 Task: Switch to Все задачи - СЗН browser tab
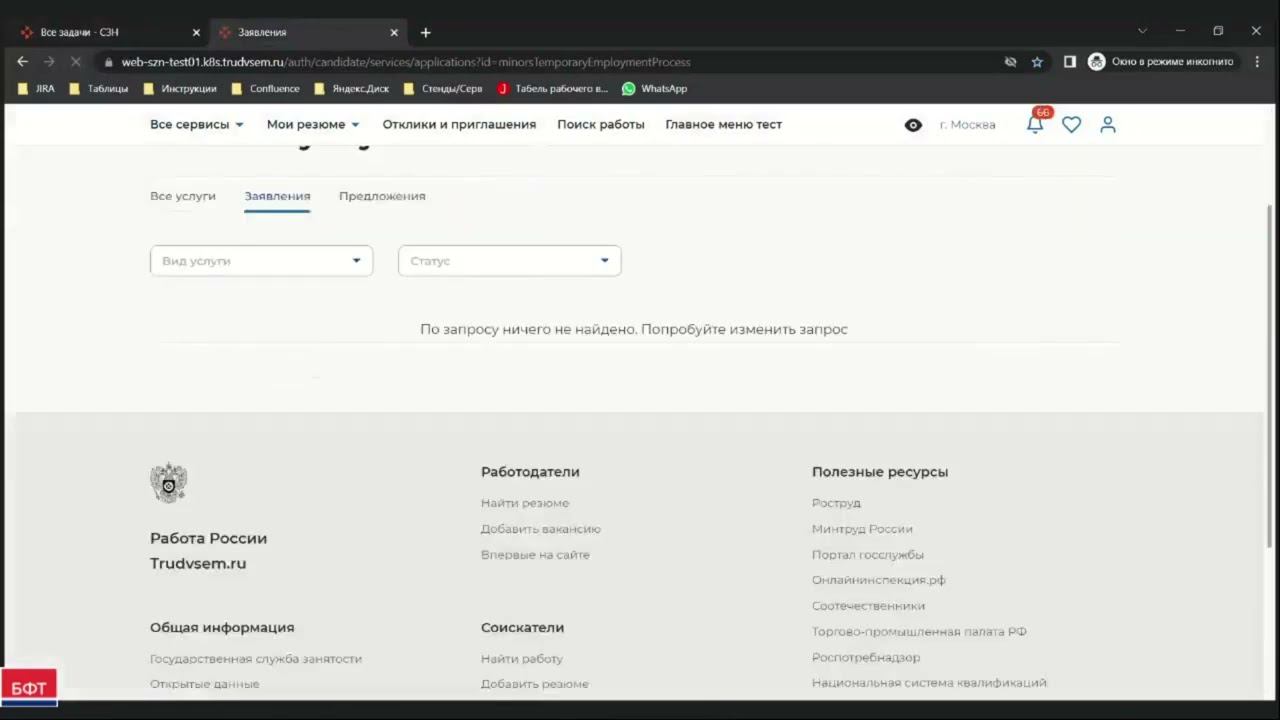pos(108,32)
